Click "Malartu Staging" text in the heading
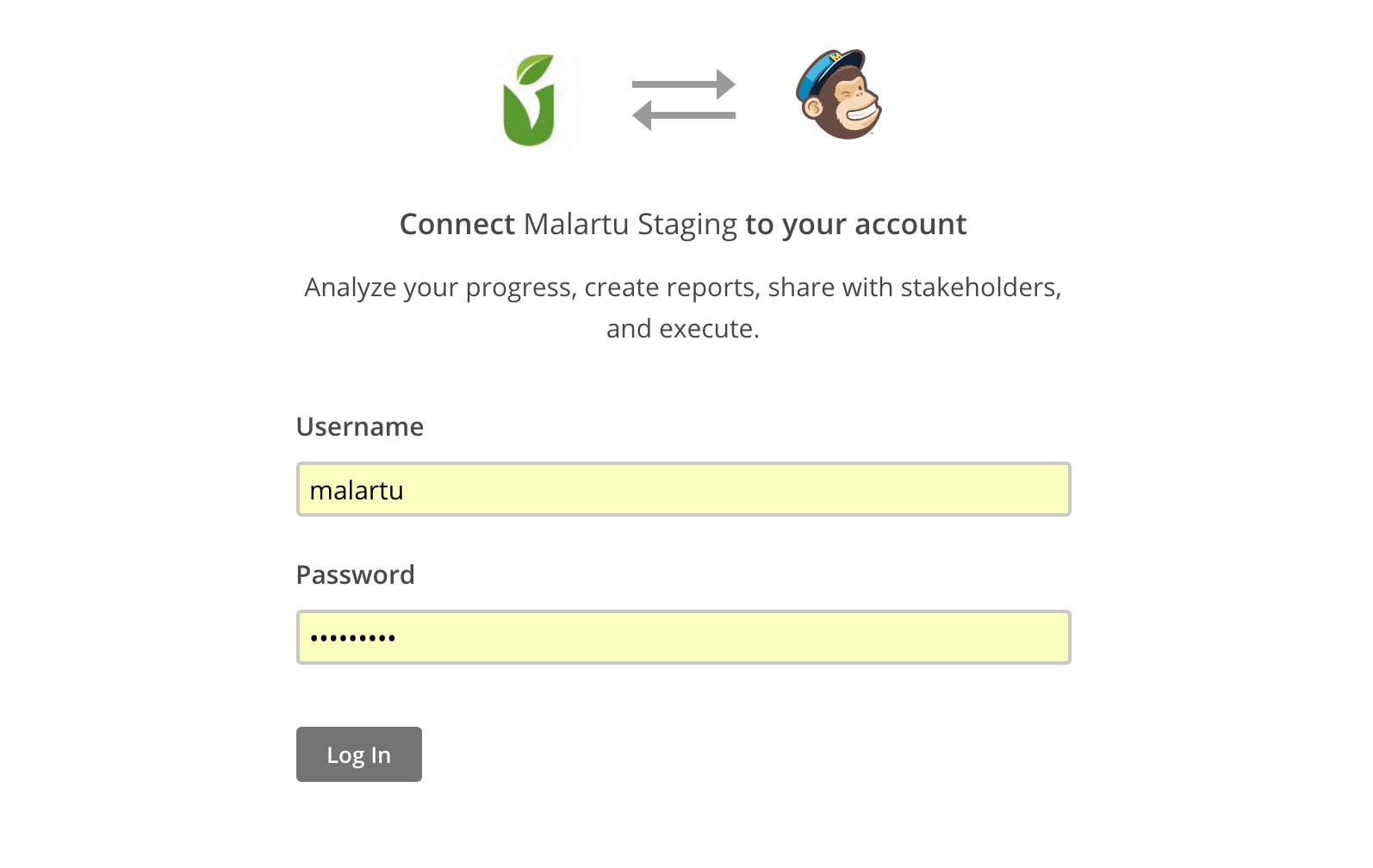1373x868 pixels. 631,225
